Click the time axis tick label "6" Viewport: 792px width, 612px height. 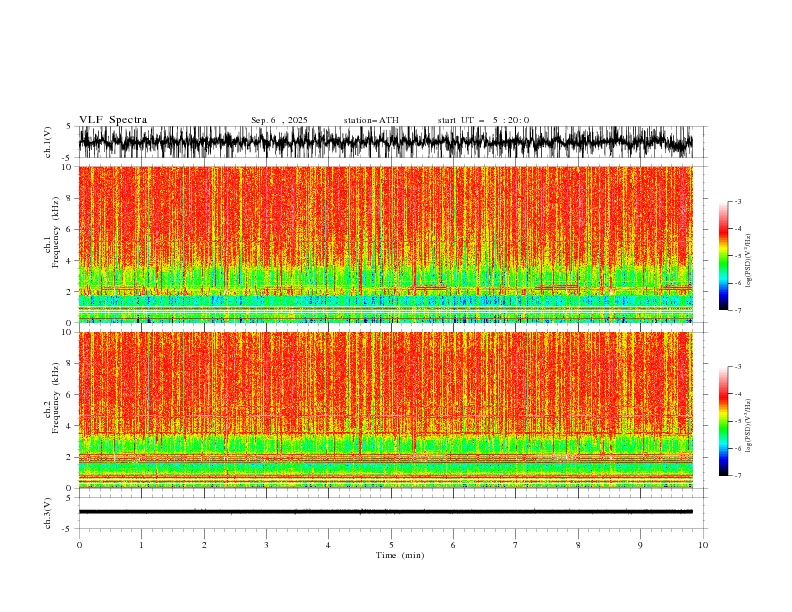pyautogui.click(x=453, y=545)
